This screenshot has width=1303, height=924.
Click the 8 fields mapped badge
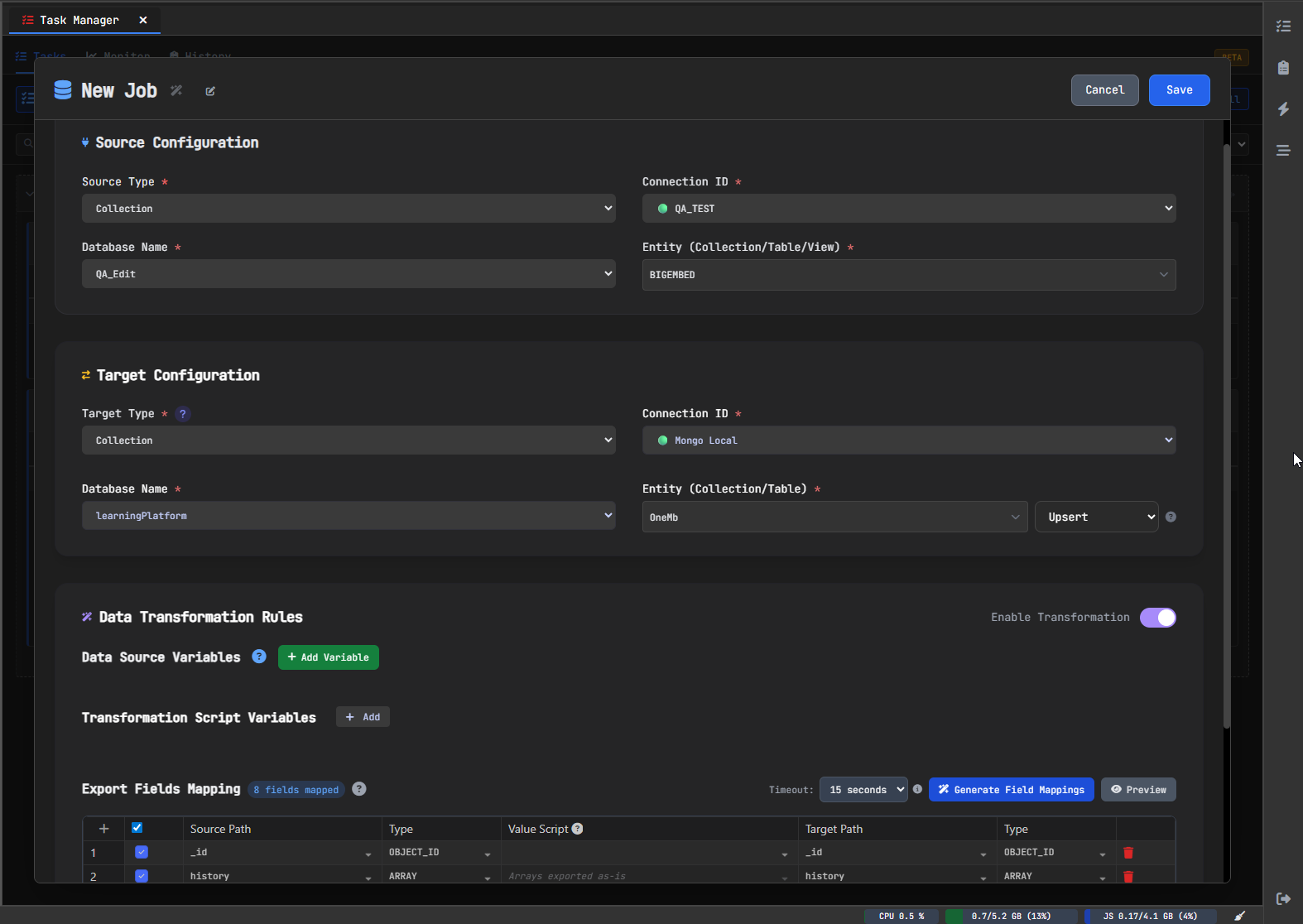[x=296, y=790]
